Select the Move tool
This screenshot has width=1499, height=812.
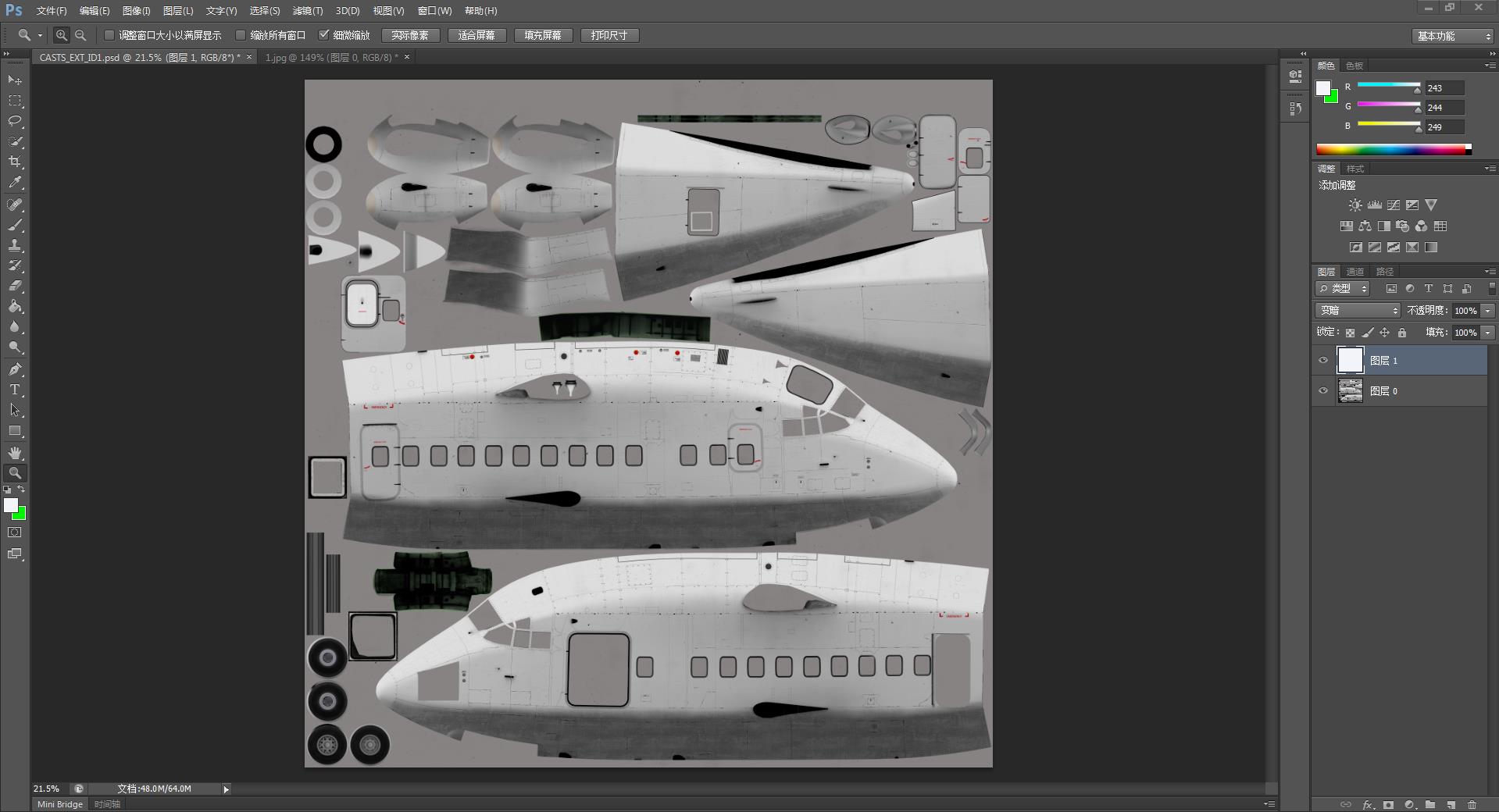pos(15,80)
